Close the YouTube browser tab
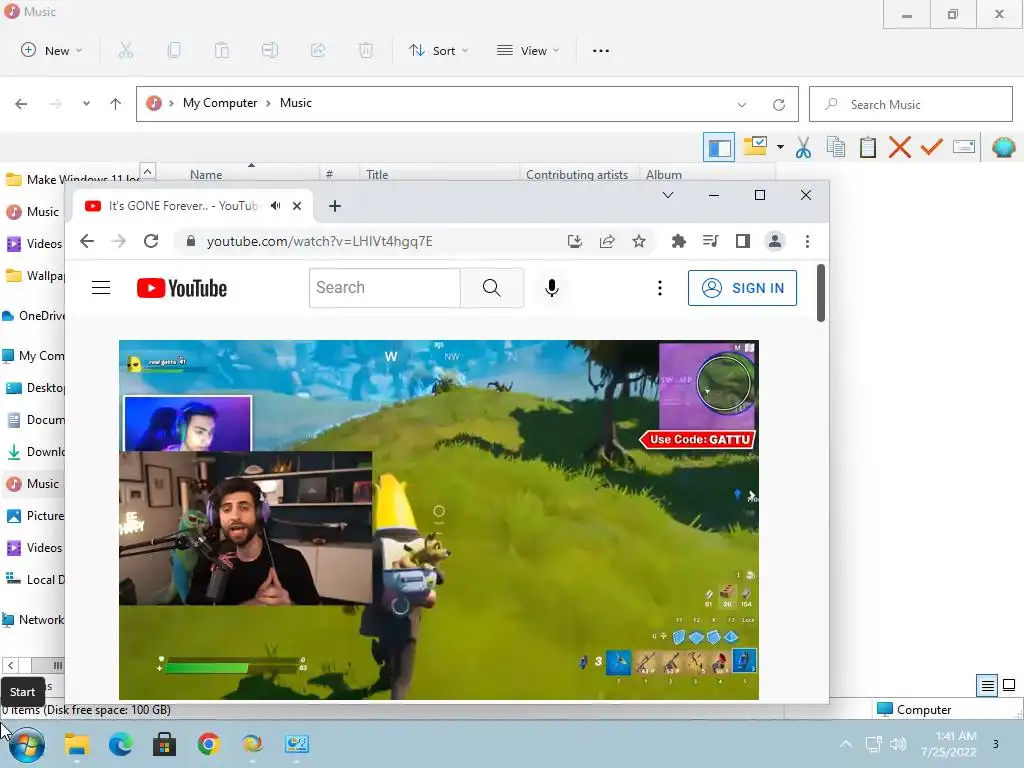 297,206
